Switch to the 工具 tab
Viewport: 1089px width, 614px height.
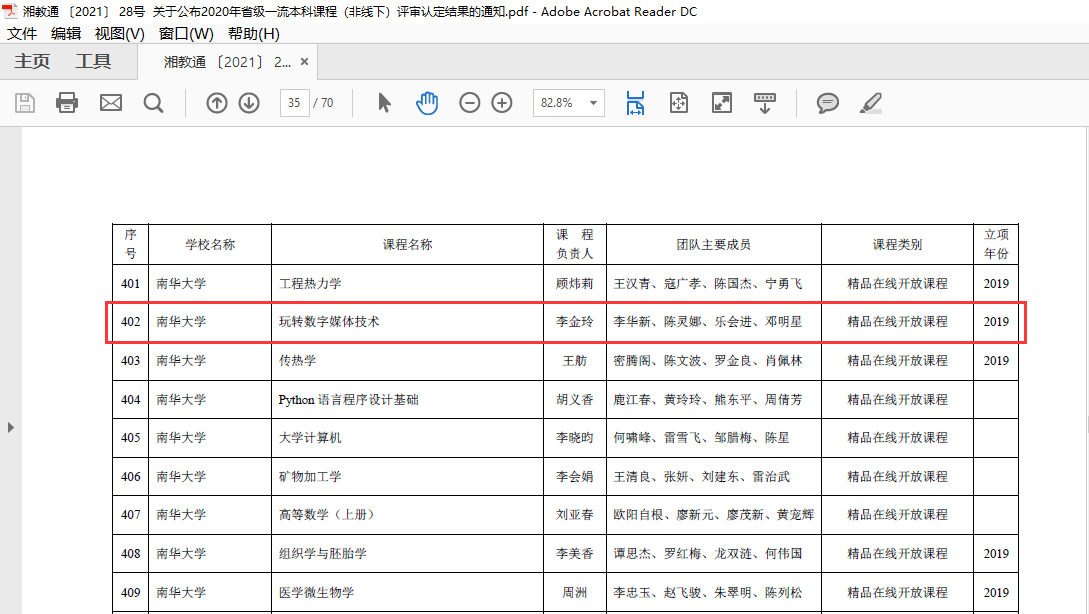[93, 62]
